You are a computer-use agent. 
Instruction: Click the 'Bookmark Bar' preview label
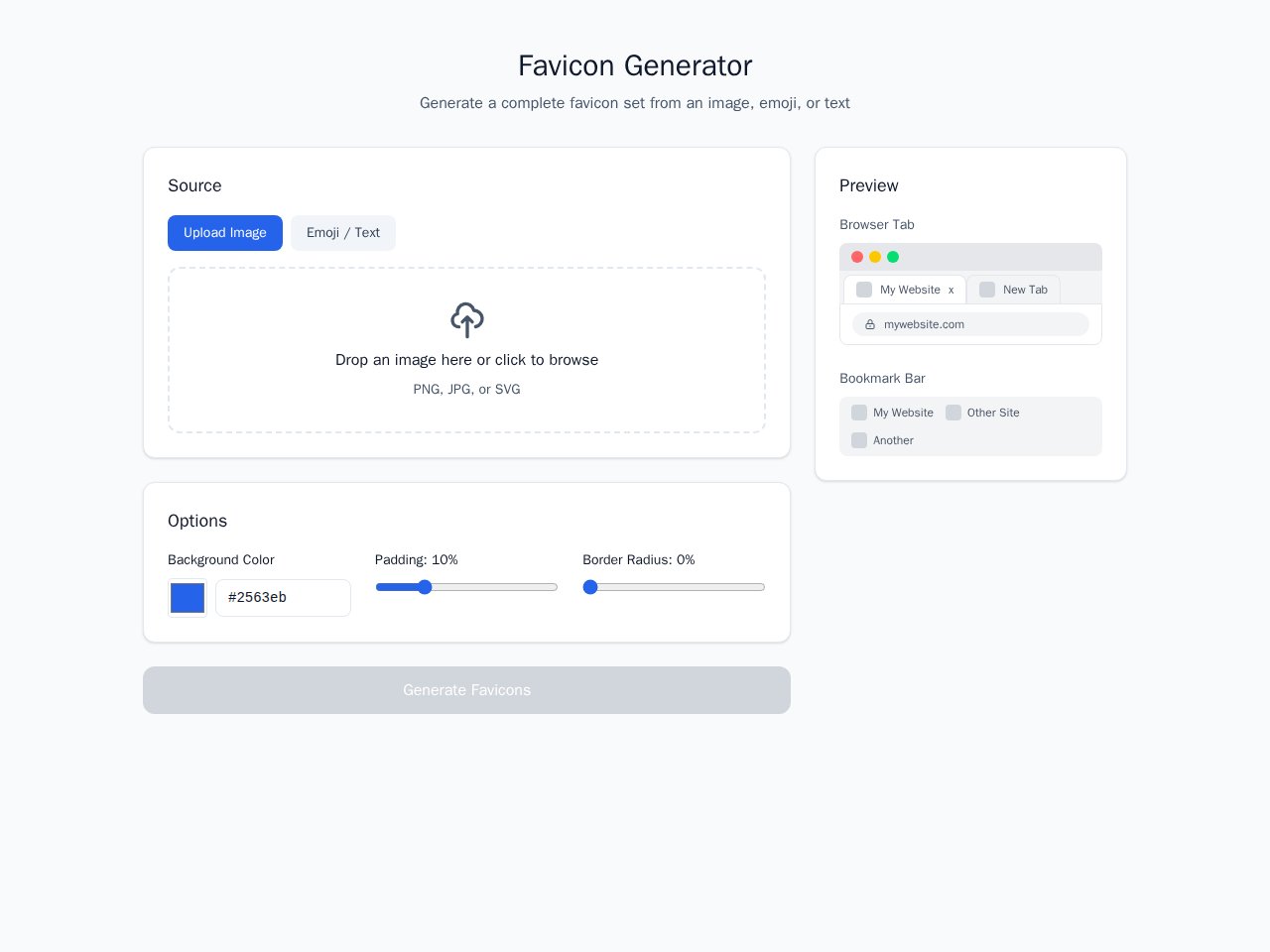coord(882,379)
